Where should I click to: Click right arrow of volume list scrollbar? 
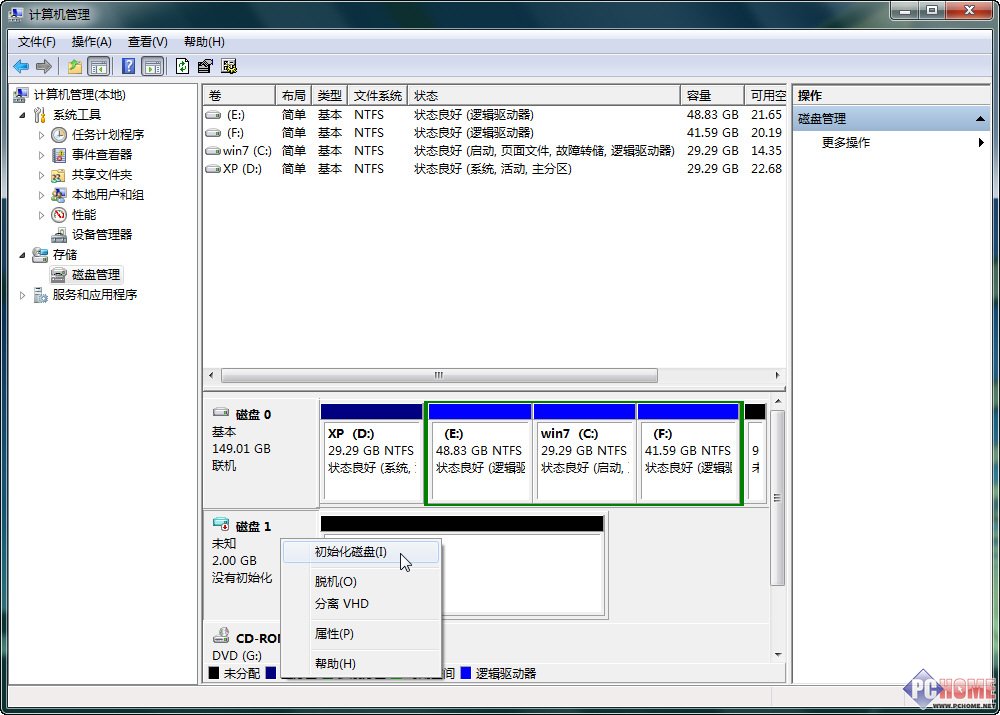point(777,375)
